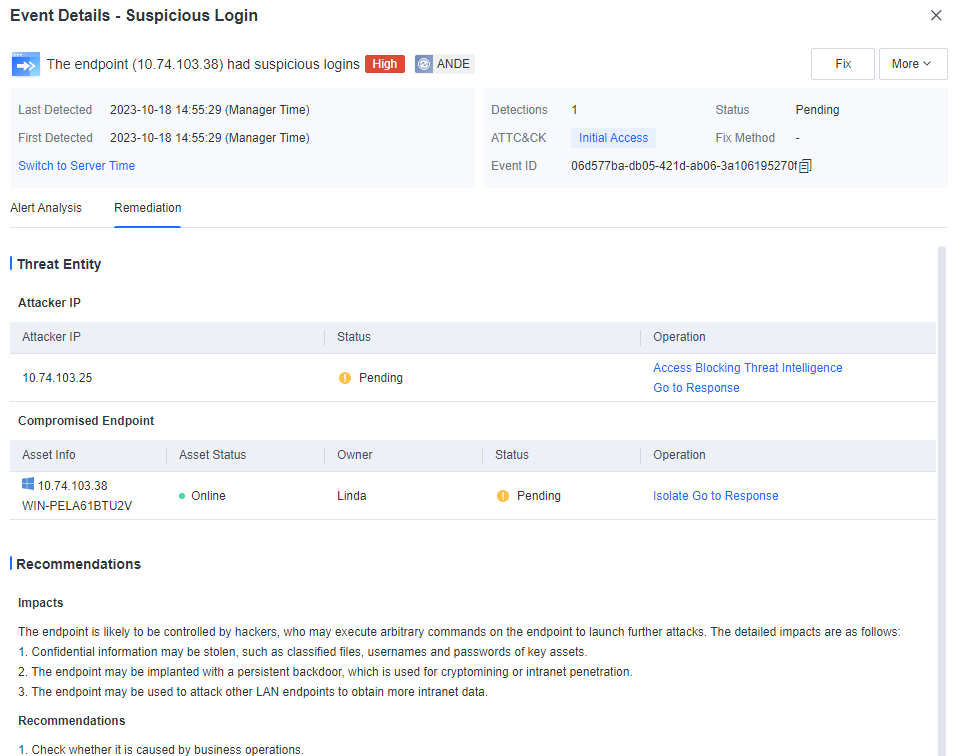The height and width of the screenshot is (756, 963).
Task: Select the Remediation tab
Action: (x=148, y=208)
